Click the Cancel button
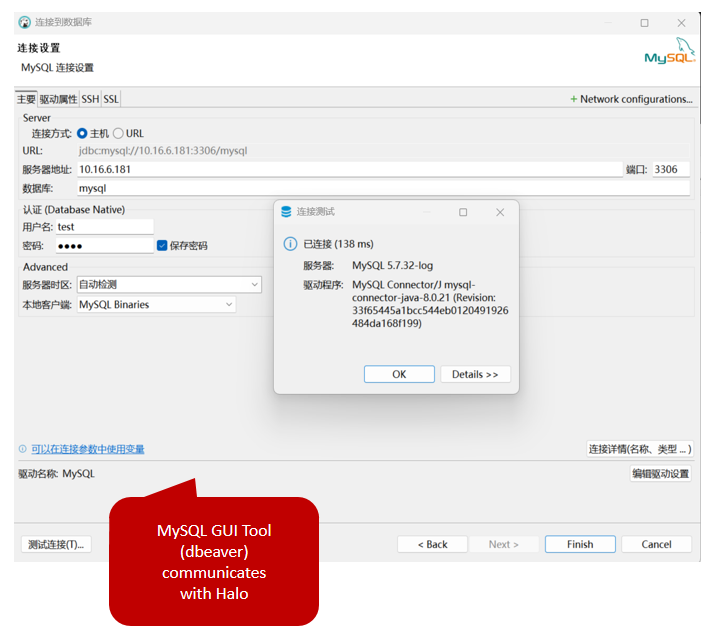Screen dimensions: 712x631 [656, 544]
